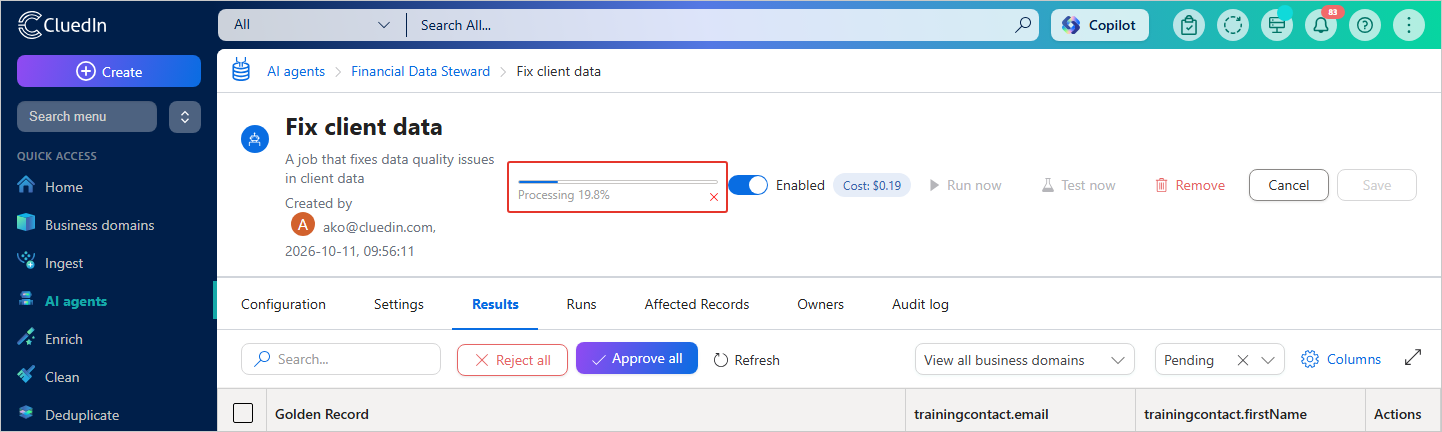Open the server monitor icon in header
Screen dimensions: 1442x432
(1277, 25)
